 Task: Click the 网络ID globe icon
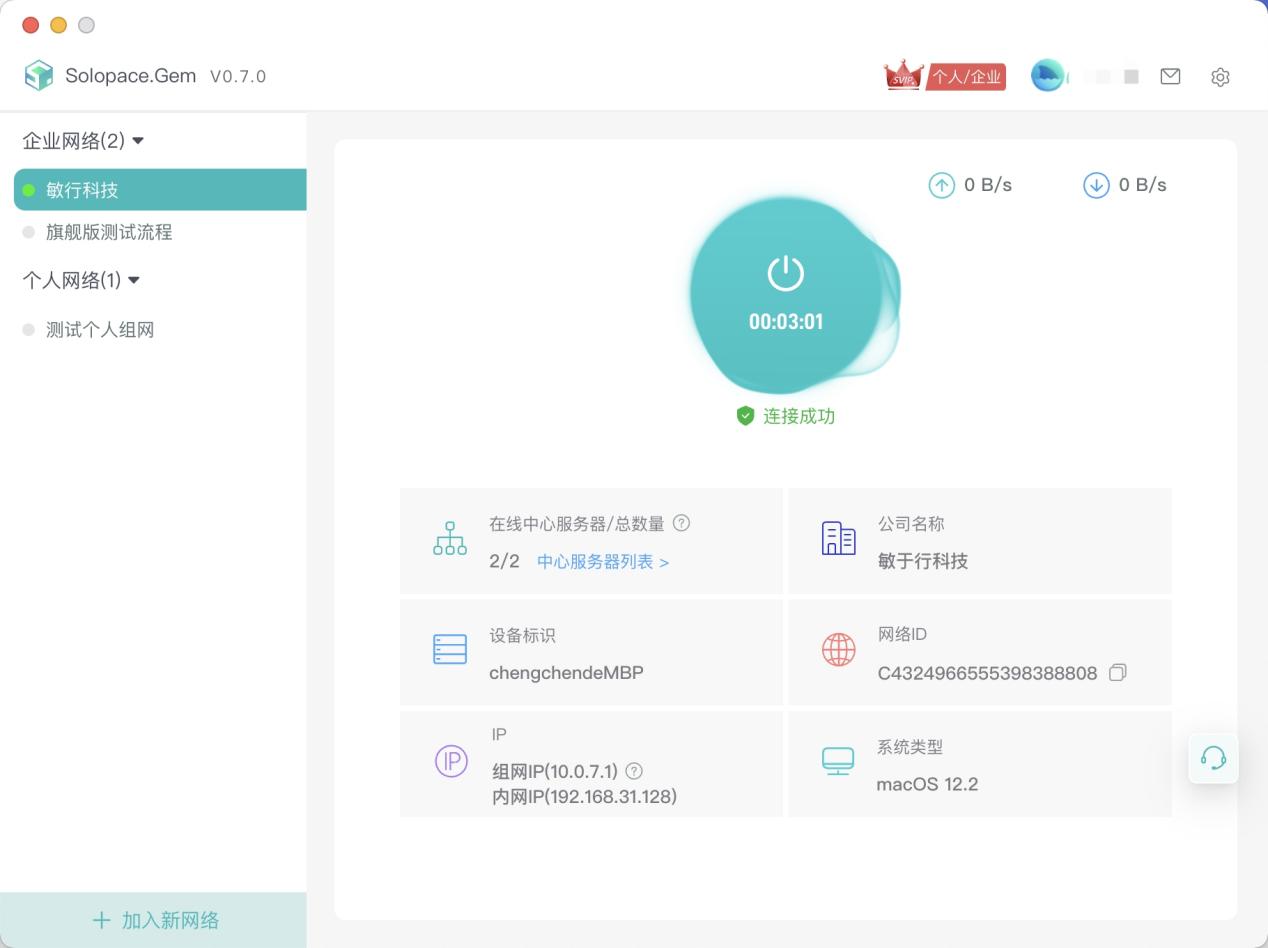coord(838,651)
